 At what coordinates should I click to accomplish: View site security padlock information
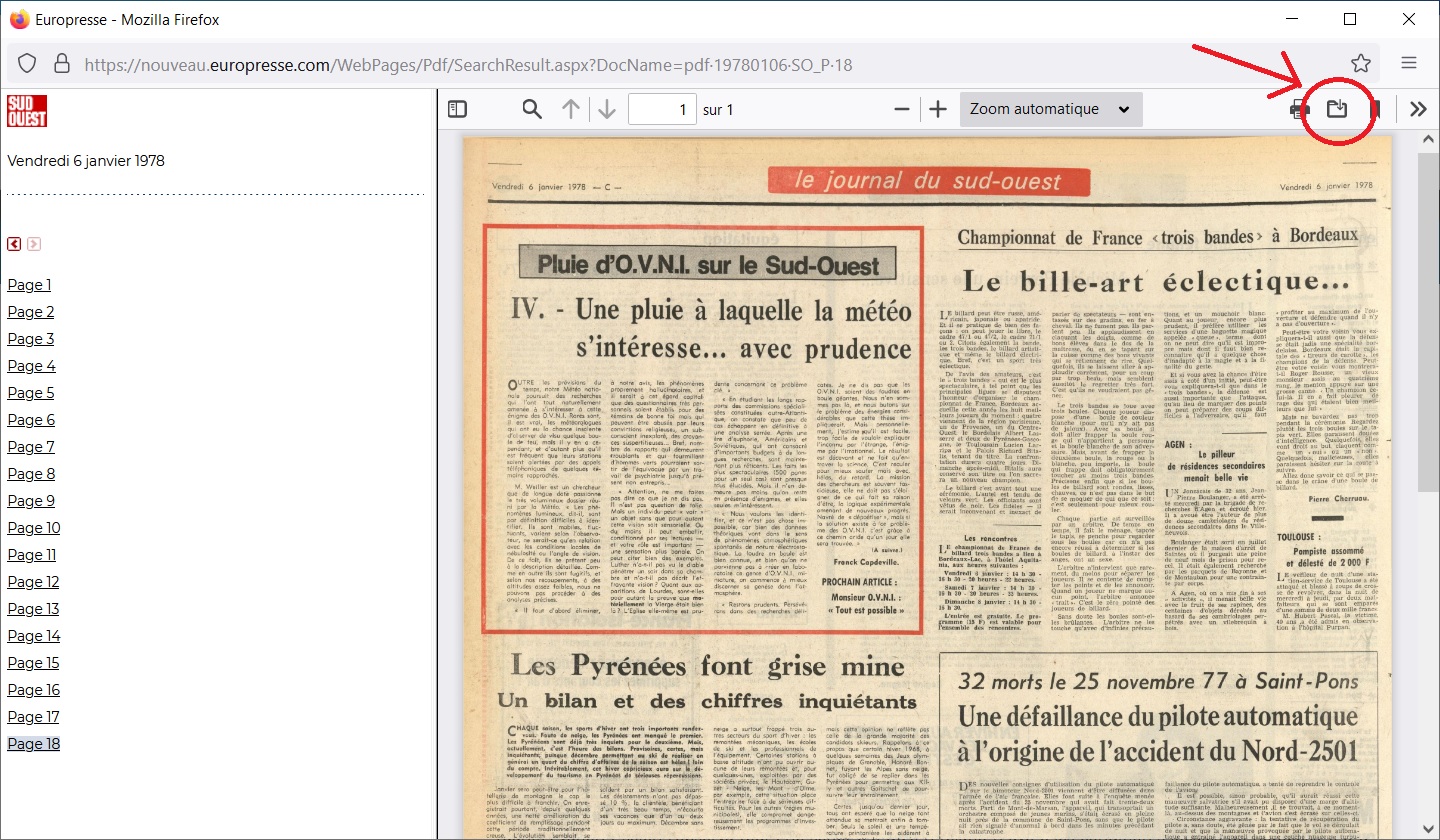coord(61,63)
